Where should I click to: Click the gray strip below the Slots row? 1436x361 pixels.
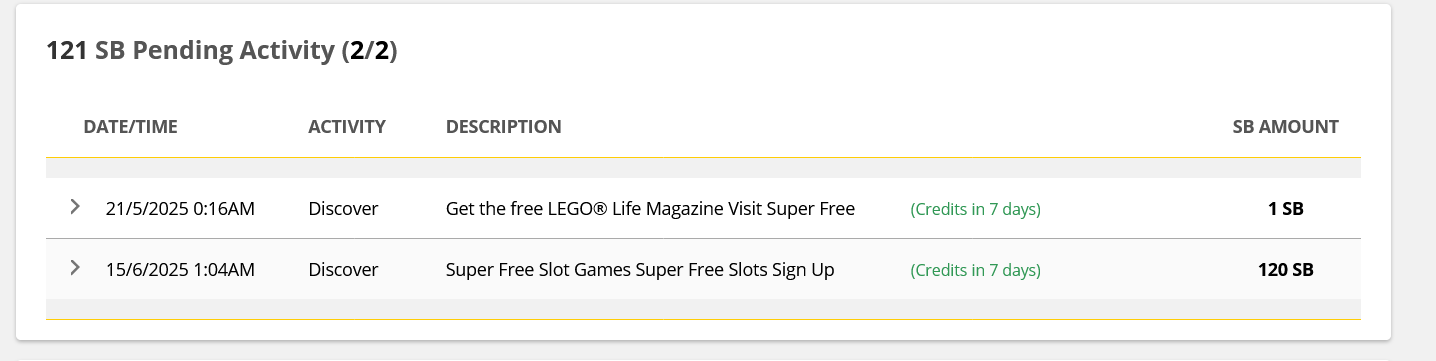click(x=703, y=309)
